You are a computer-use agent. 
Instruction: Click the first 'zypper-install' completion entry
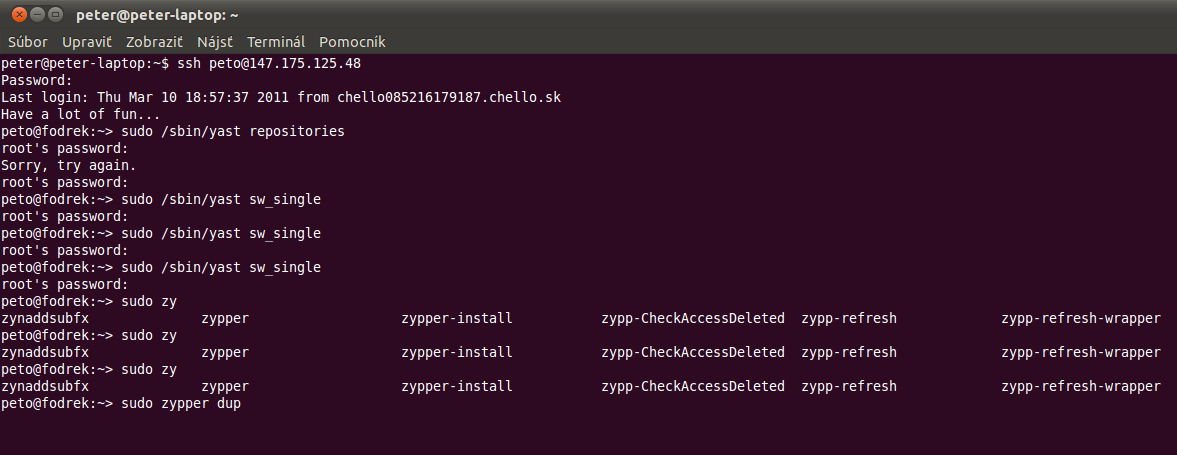pyautogui.click(x=457, y=318)
